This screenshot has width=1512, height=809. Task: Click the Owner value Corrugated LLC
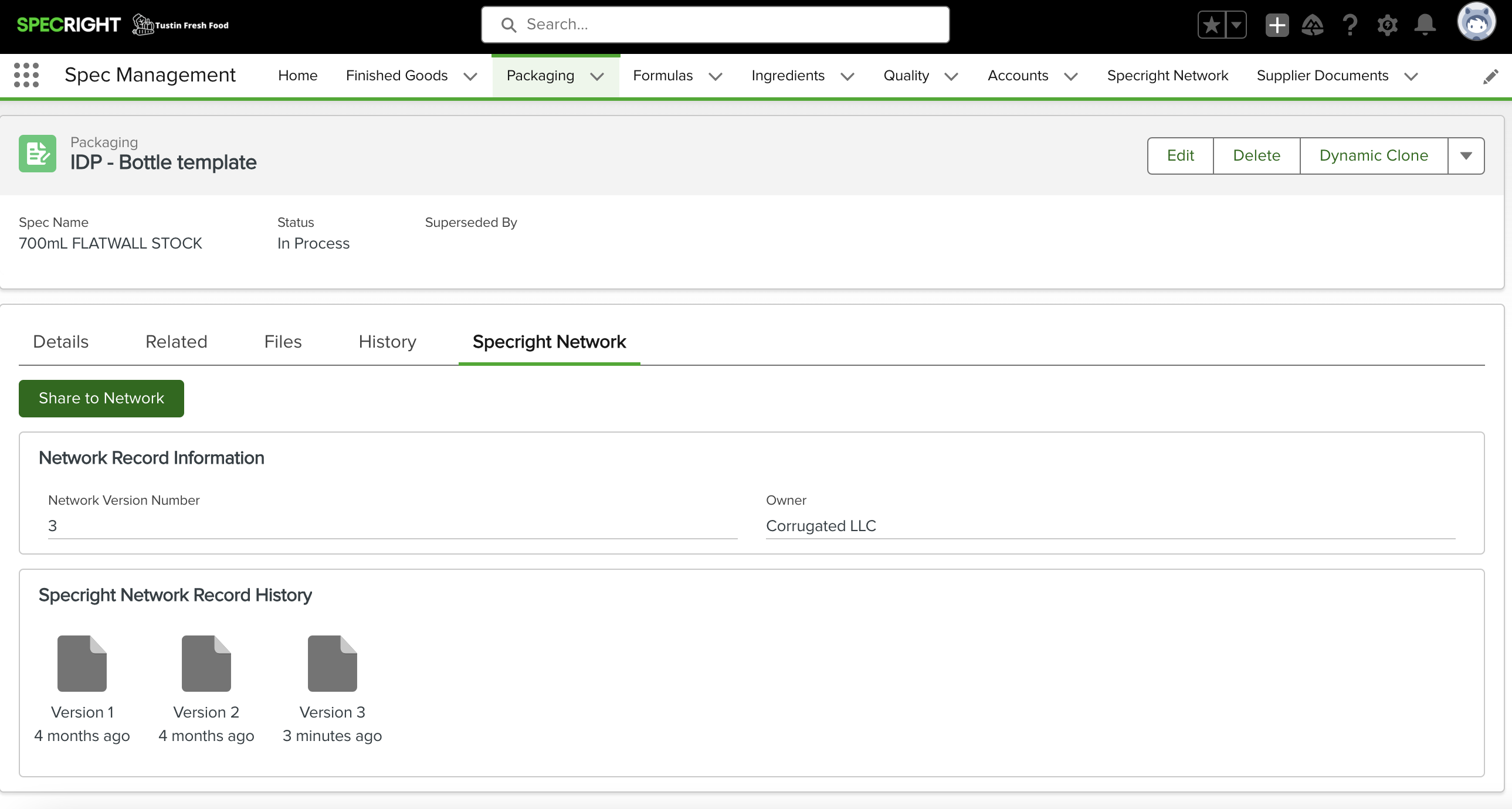tap(821, 526)
